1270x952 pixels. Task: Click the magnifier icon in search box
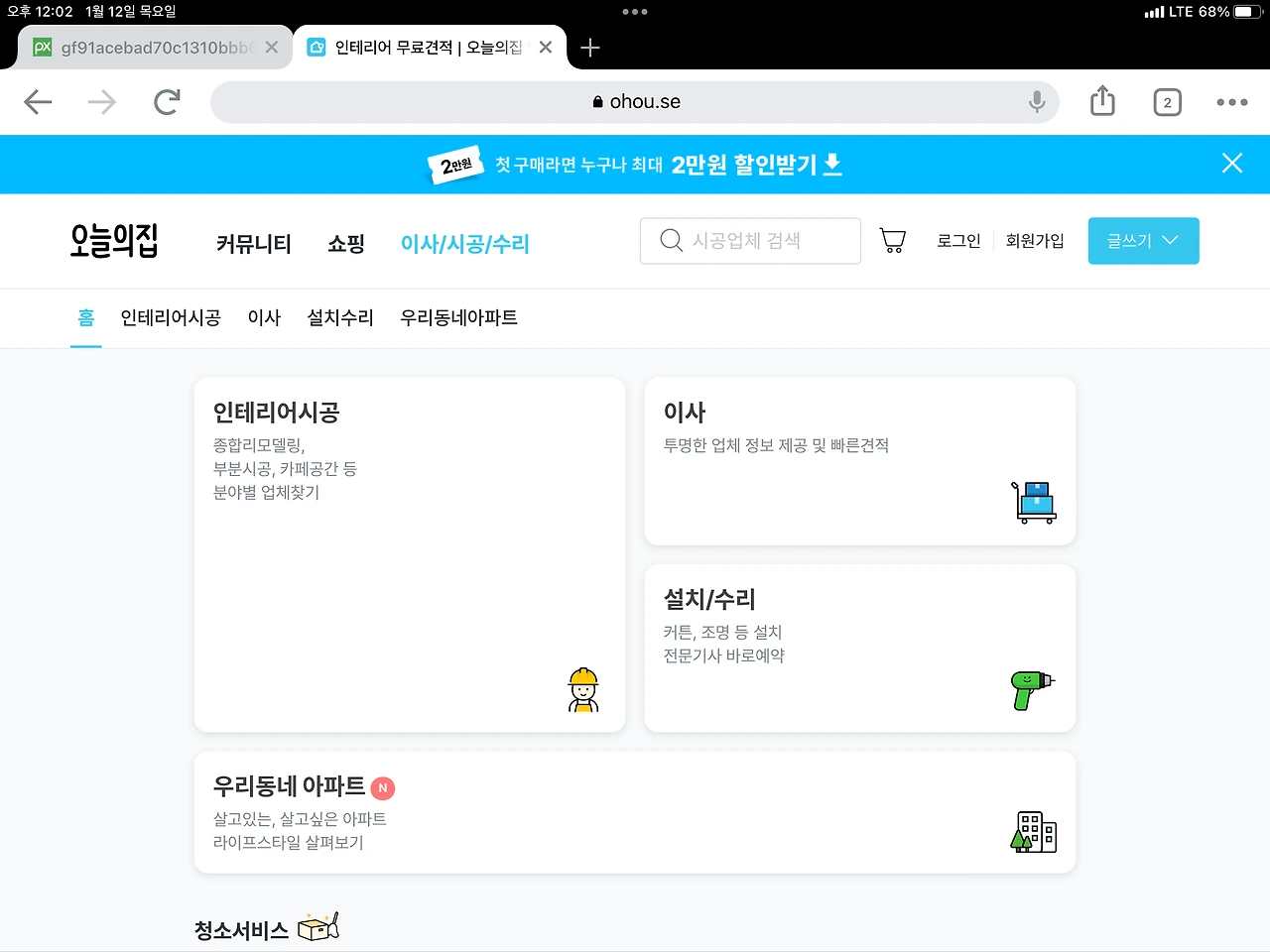672,241
